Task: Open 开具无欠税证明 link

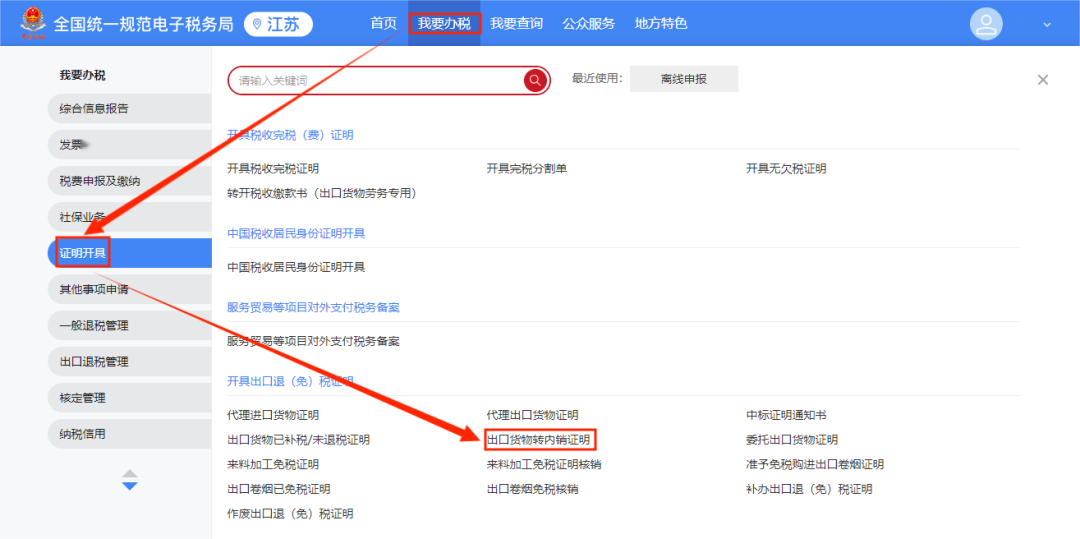Action: click(786, 169)
